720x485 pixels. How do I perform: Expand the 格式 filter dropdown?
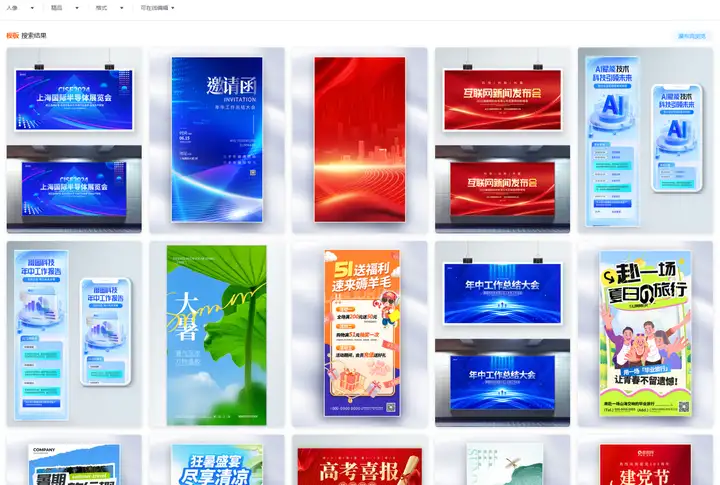pyautogui.click(x=109, y=8)
